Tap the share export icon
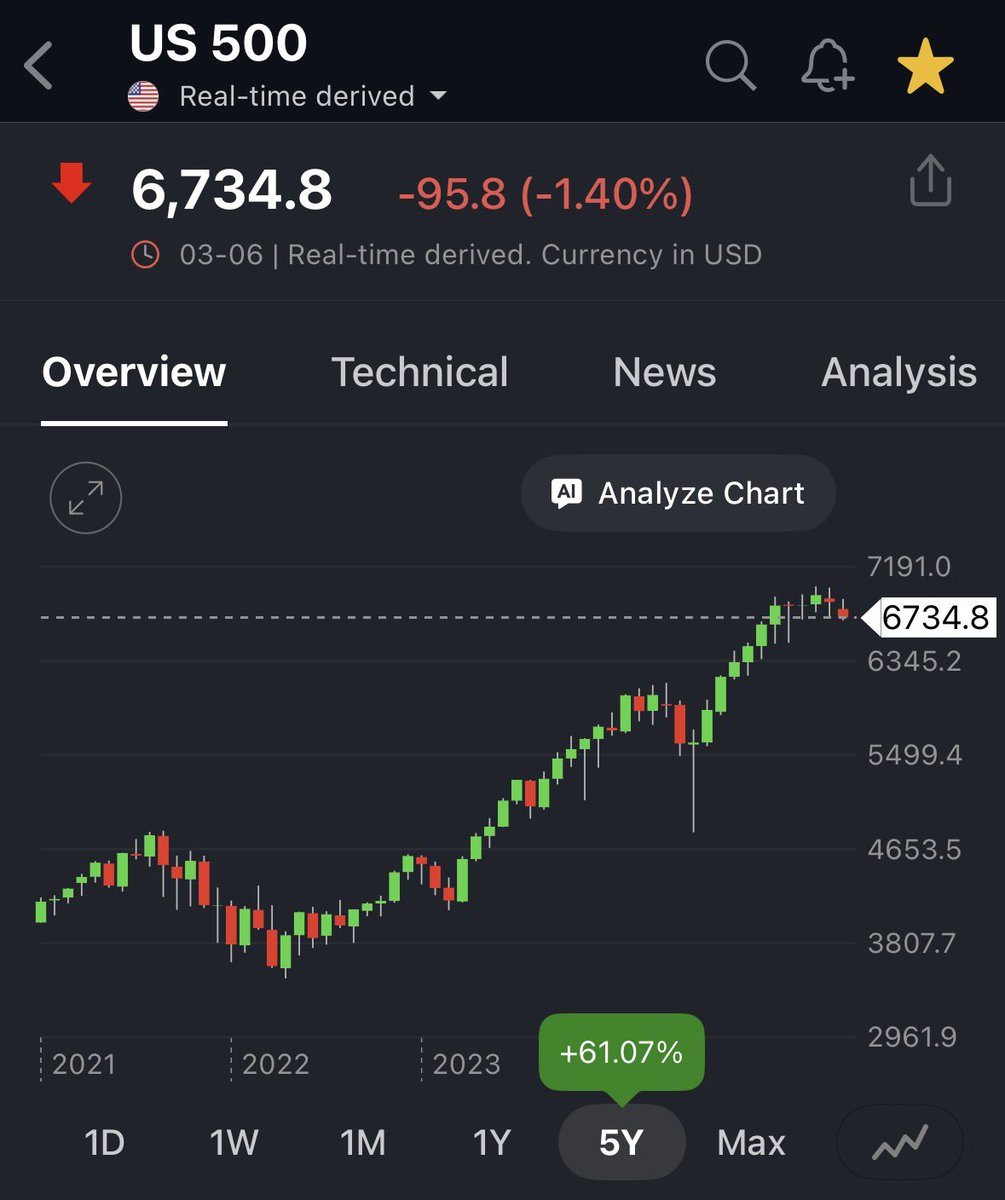 click(x=930, y=181)
